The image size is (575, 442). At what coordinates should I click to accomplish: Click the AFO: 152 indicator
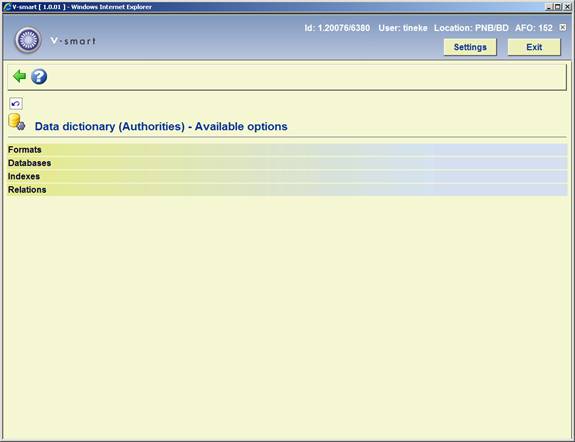534,28
